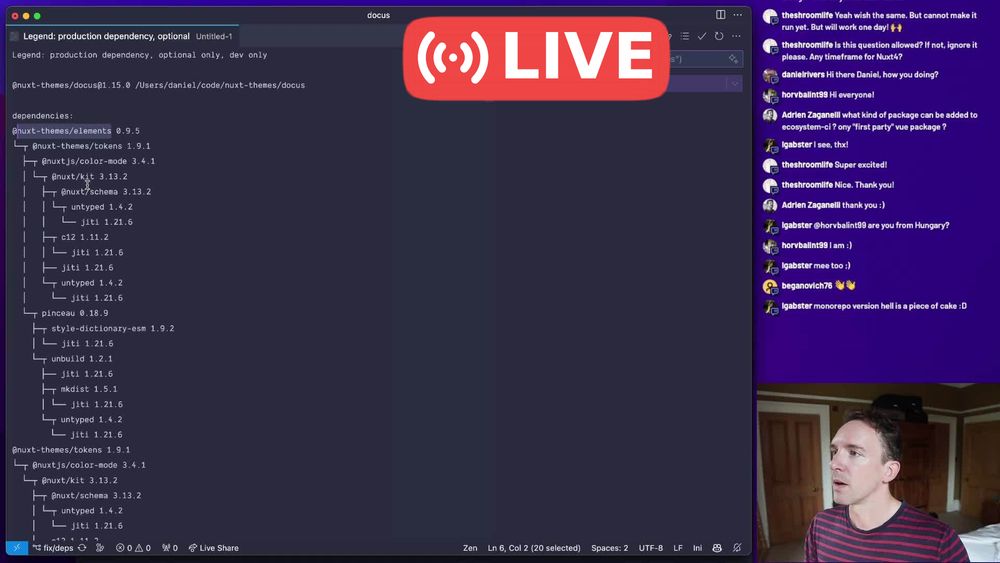Open the remote window indicator in status bar
The height and width of the screenshot is (563, 1000).
click(x=17, y=548)
